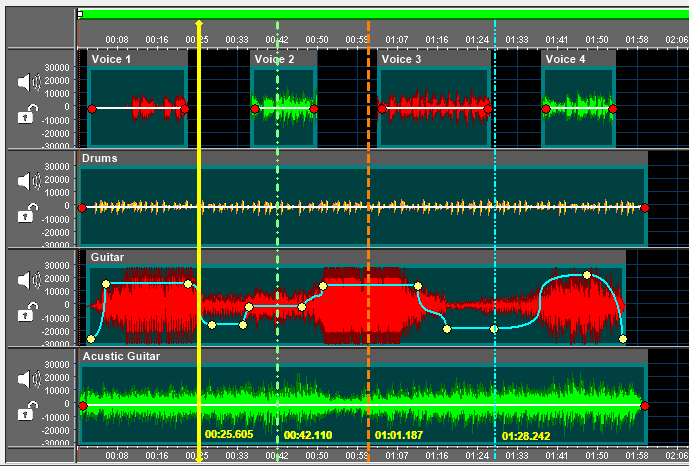
Task: Mute the Voice track speaker icon
Action: [x=30, y=83]
